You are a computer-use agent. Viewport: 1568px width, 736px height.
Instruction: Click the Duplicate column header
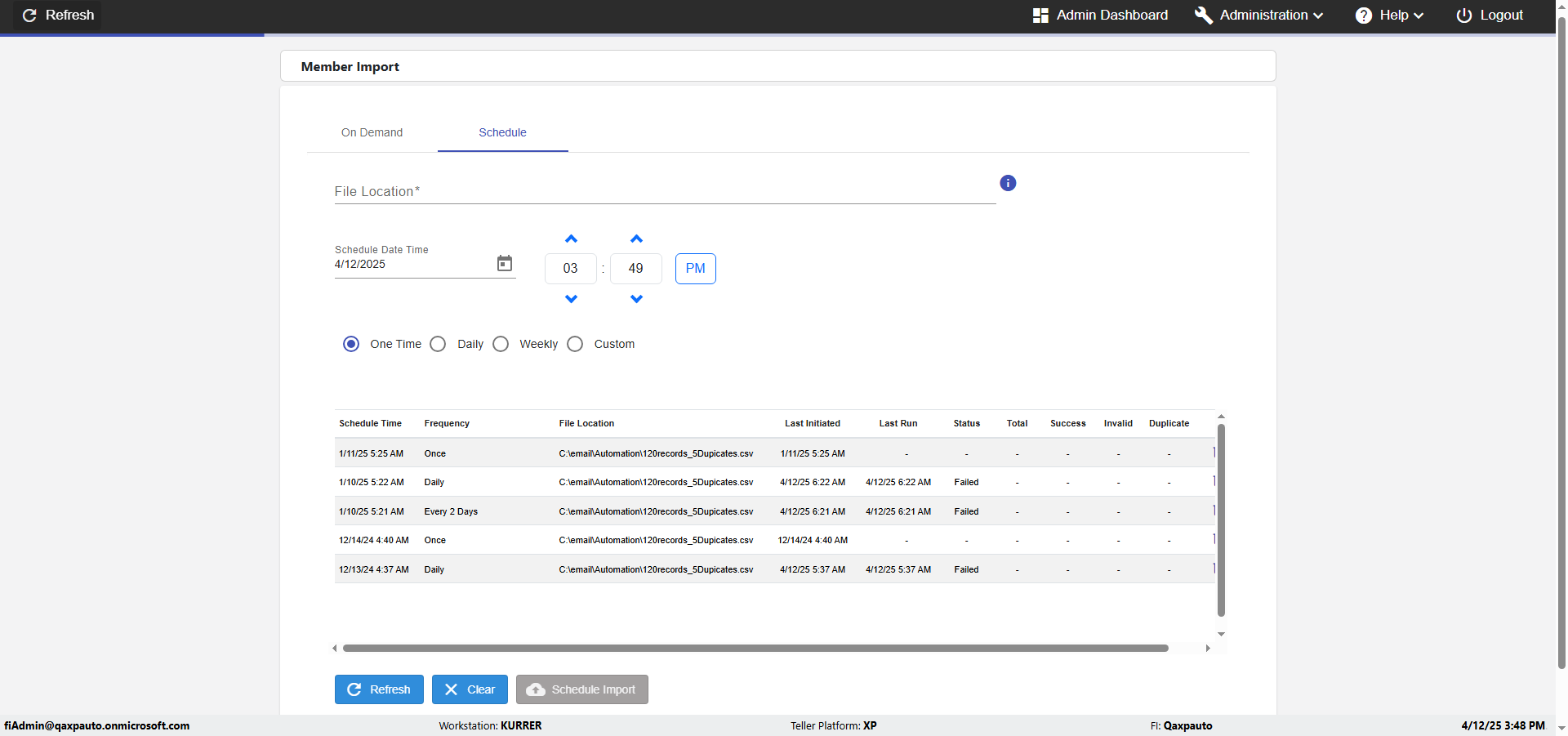(x=1169, y=423)
